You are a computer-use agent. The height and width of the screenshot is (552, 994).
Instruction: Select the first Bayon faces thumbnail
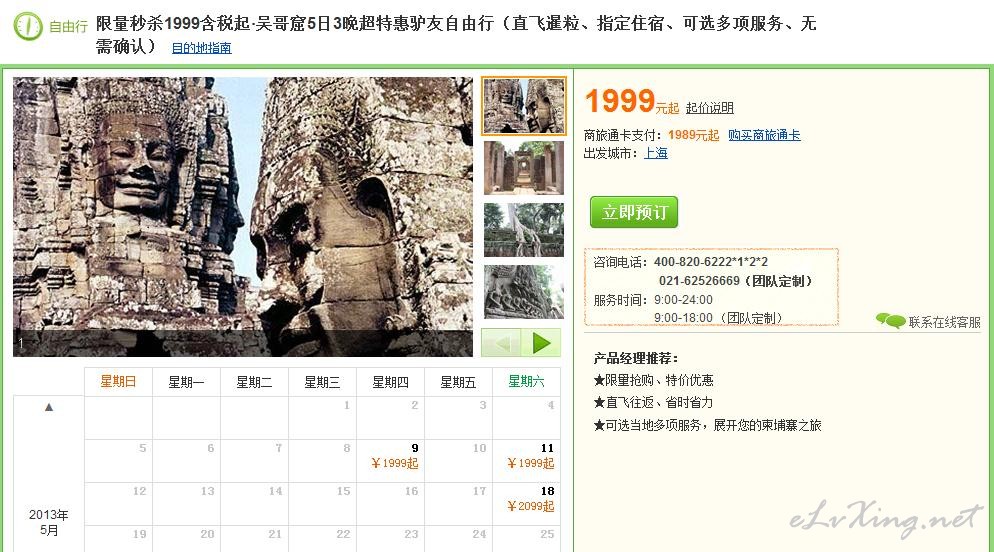(524, 106)
